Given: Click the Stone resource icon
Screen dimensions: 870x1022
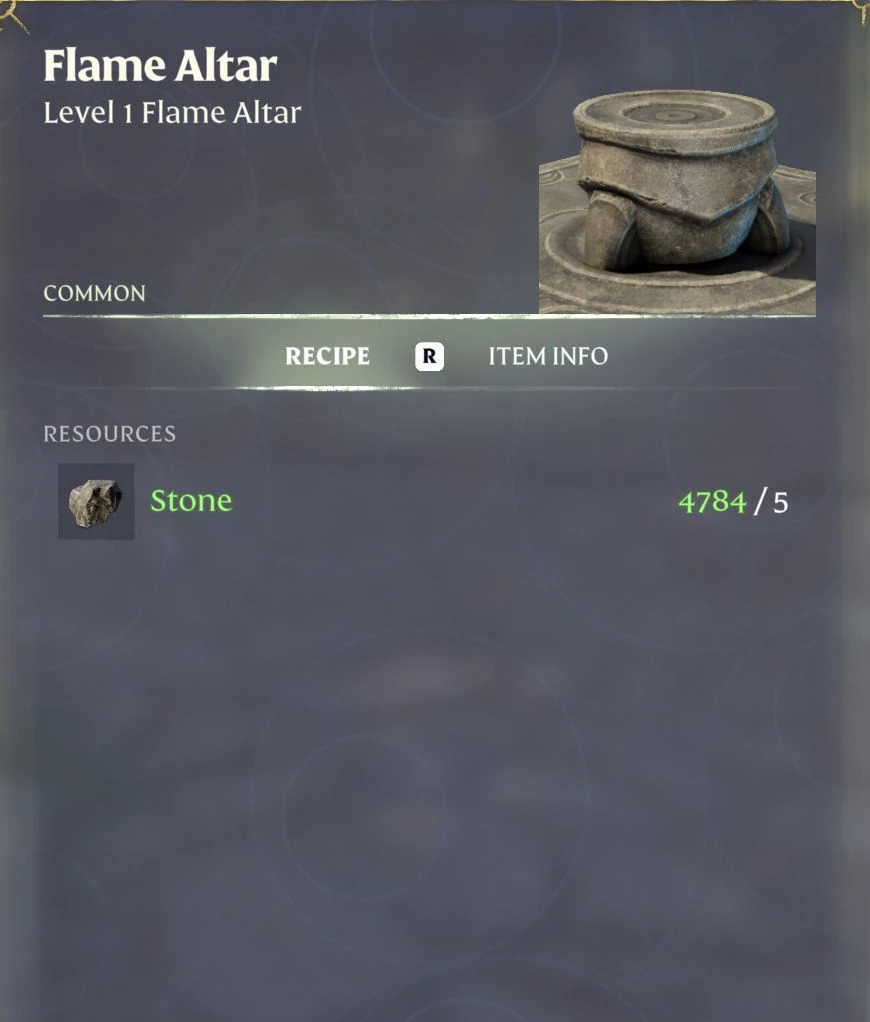Looking at the screenshot, I should [x=96, y=501].
